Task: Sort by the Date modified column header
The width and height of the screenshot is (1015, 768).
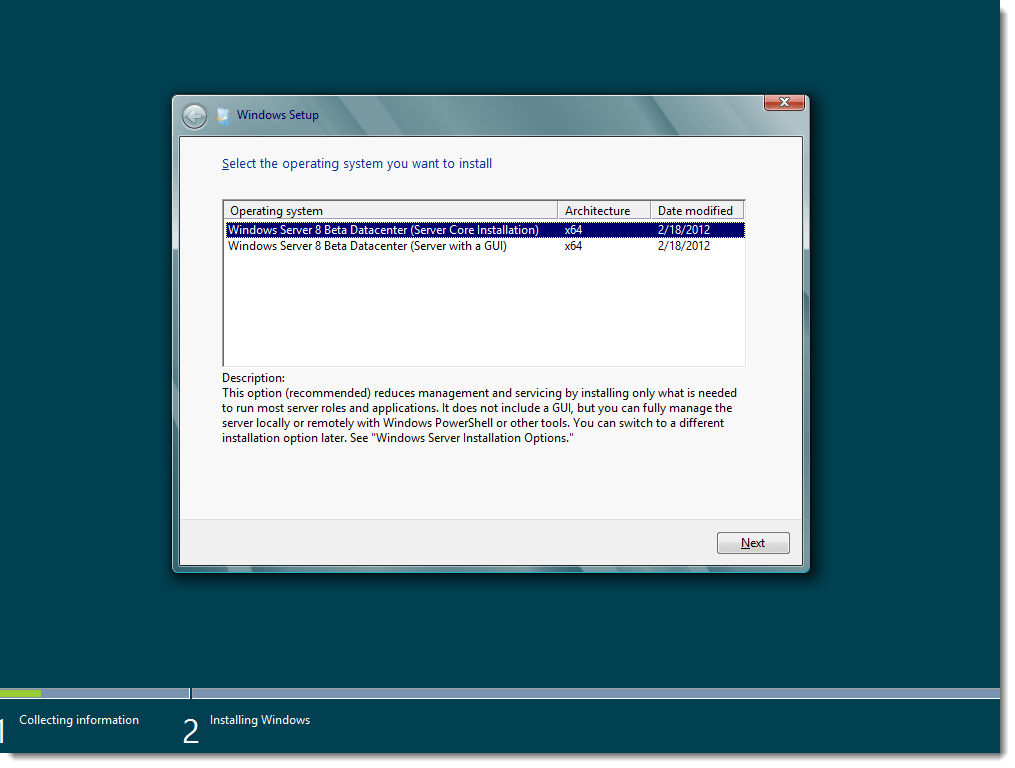Action: coord(696,210)
